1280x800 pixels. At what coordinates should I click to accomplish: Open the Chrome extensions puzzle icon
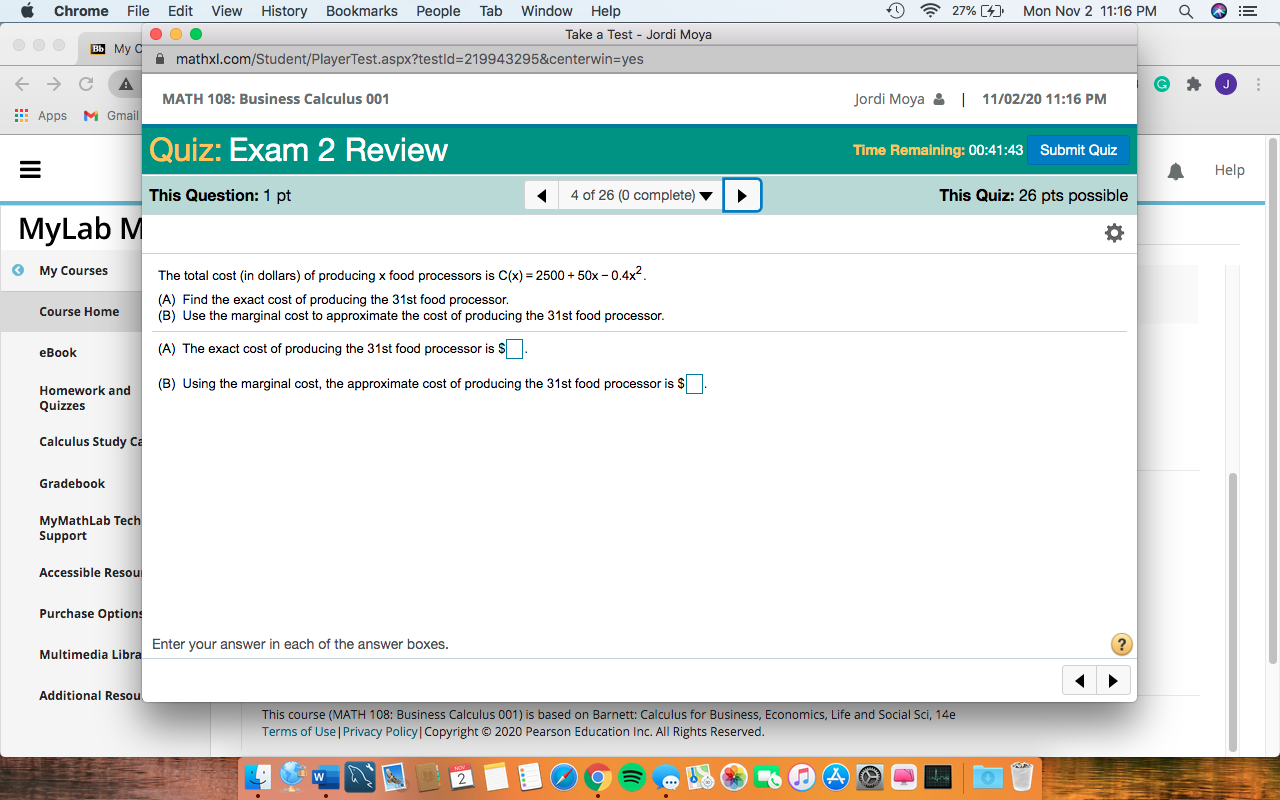point(1194,84)
